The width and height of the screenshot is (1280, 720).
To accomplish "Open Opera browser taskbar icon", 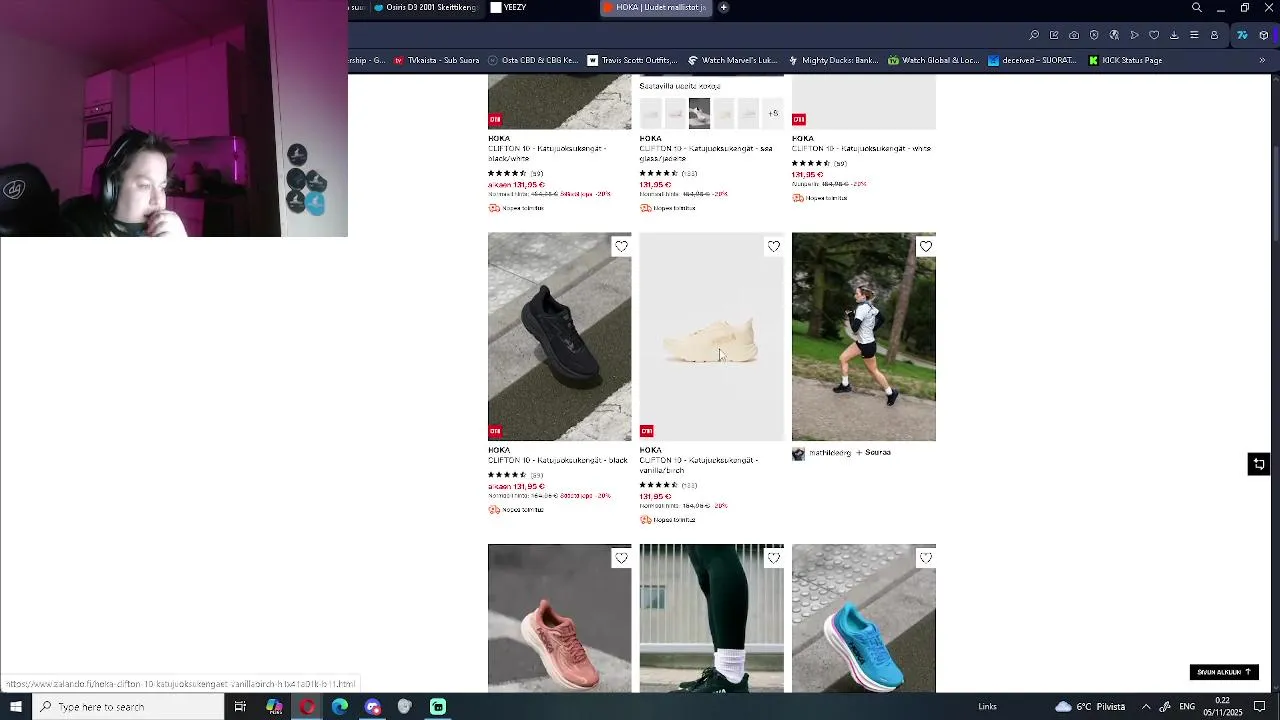I will pos(307,707).
